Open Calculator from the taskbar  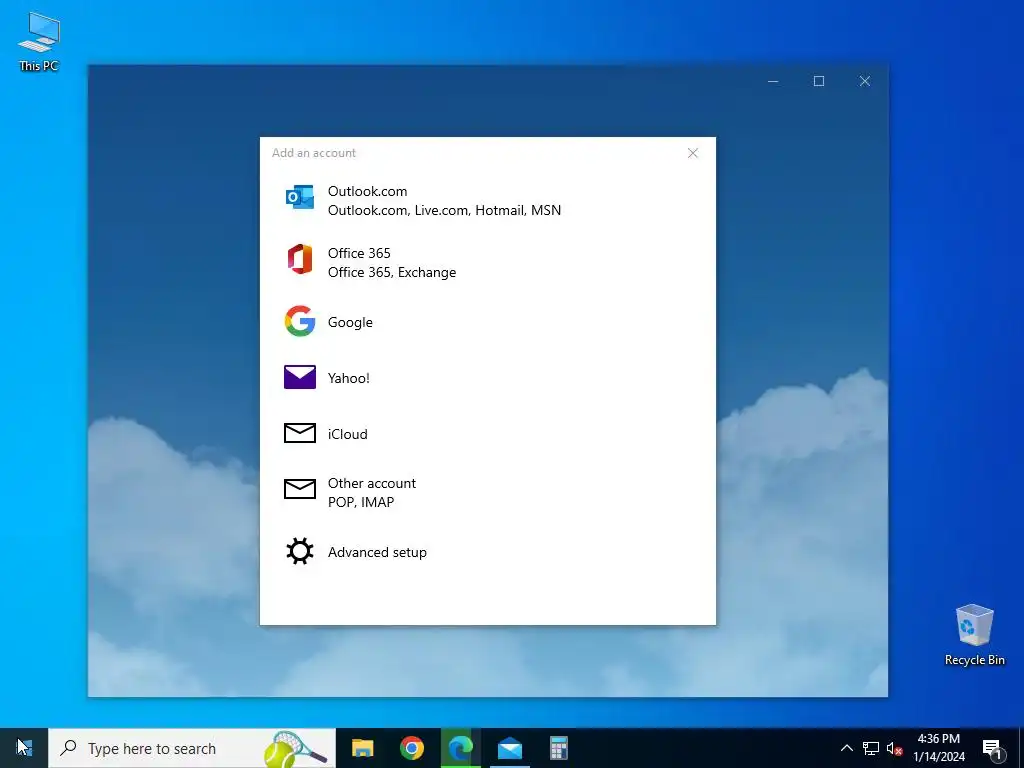[x=558, y=748]
